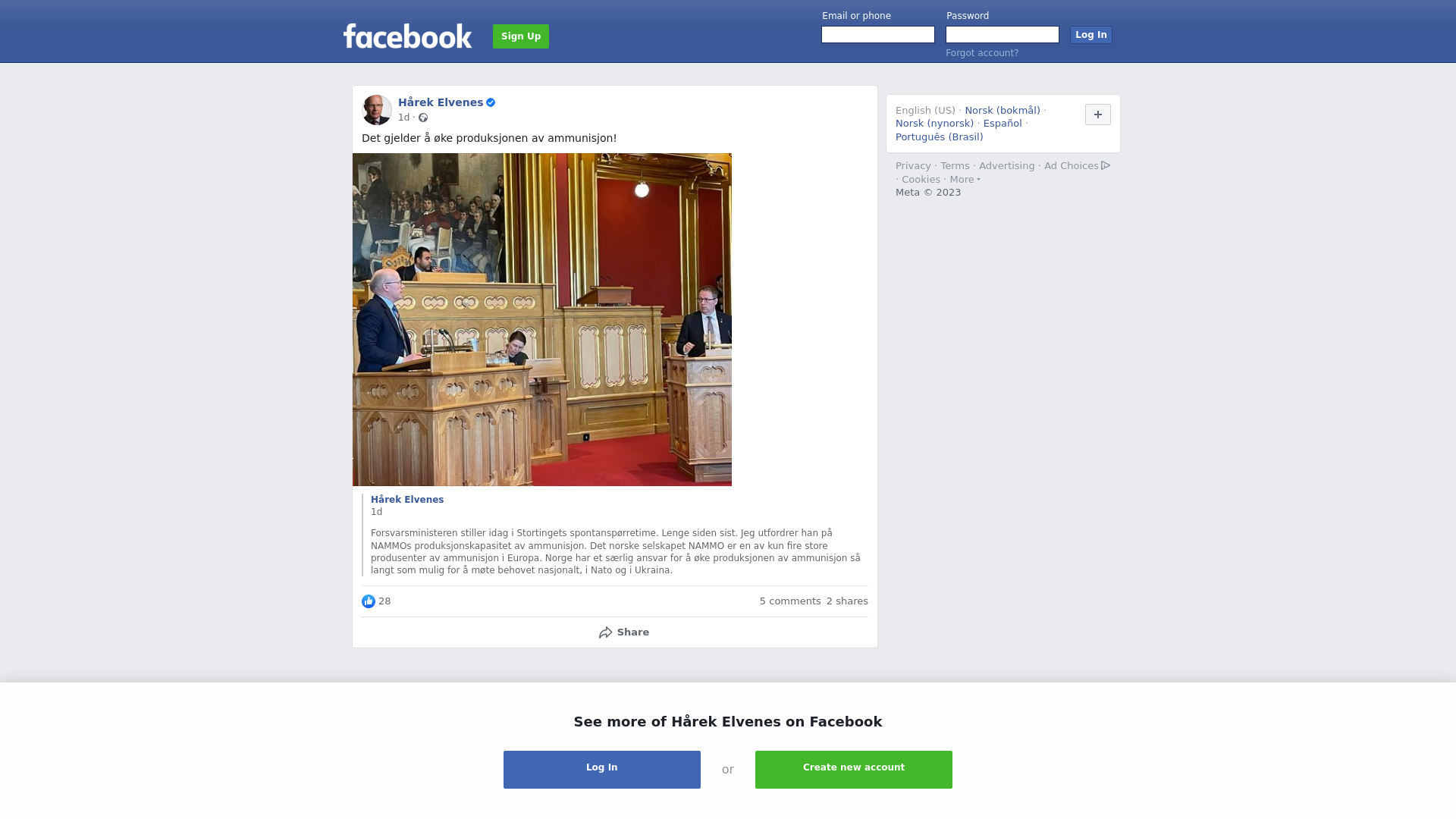Click the green Sign Up button
The image size is (1456, 819).
(x=521, y=36)
